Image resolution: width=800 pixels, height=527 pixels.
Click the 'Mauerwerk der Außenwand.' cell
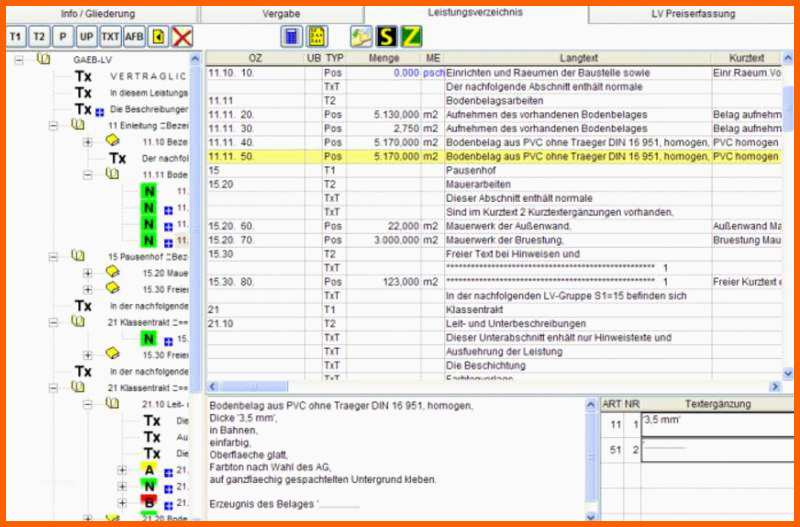click(578, 226)
